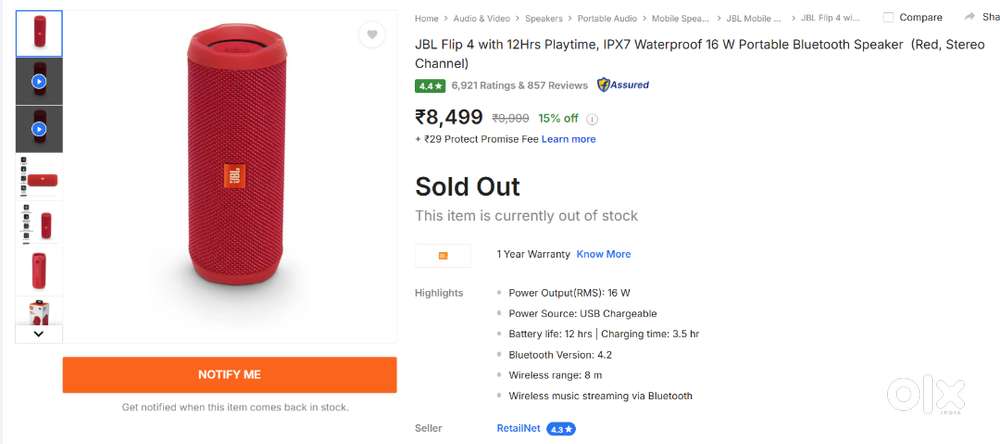Open Home breadcrumb link
The height and width of the screenshot is (444, 1000).
point(427,18)
